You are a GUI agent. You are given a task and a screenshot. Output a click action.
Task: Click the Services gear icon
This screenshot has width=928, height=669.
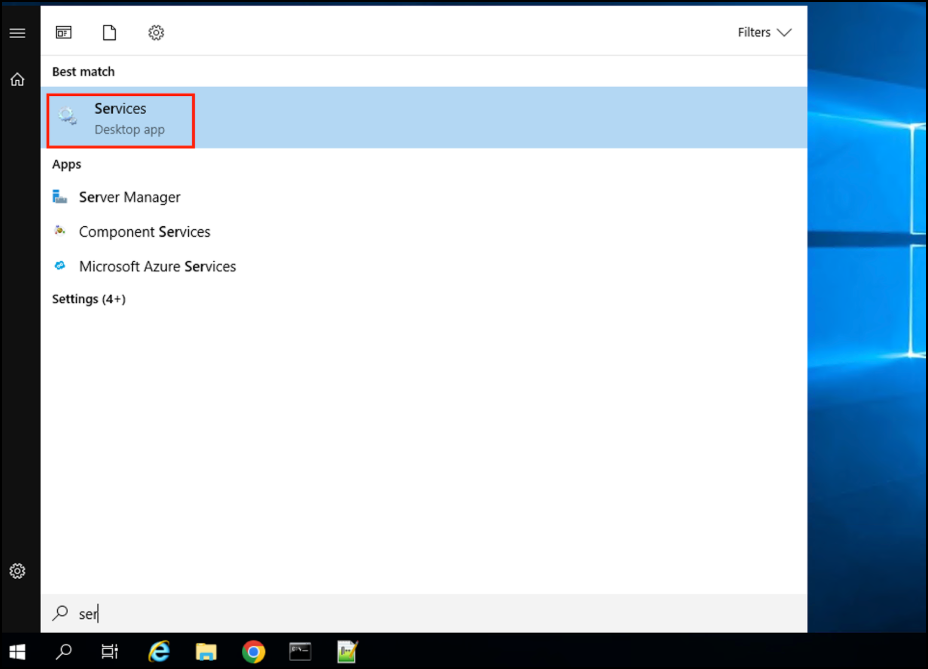pyautogui.click(x=67, y=117)
